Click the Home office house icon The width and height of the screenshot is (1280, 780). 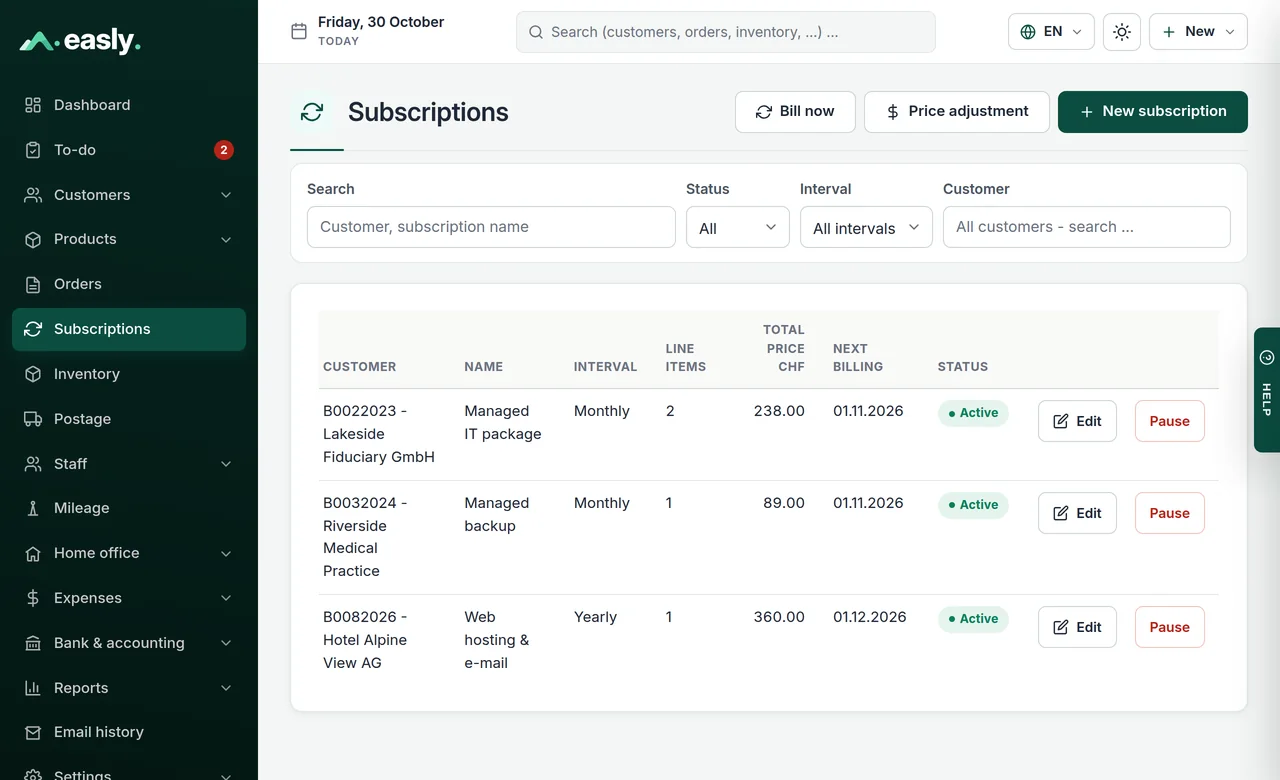coord(33,553)
